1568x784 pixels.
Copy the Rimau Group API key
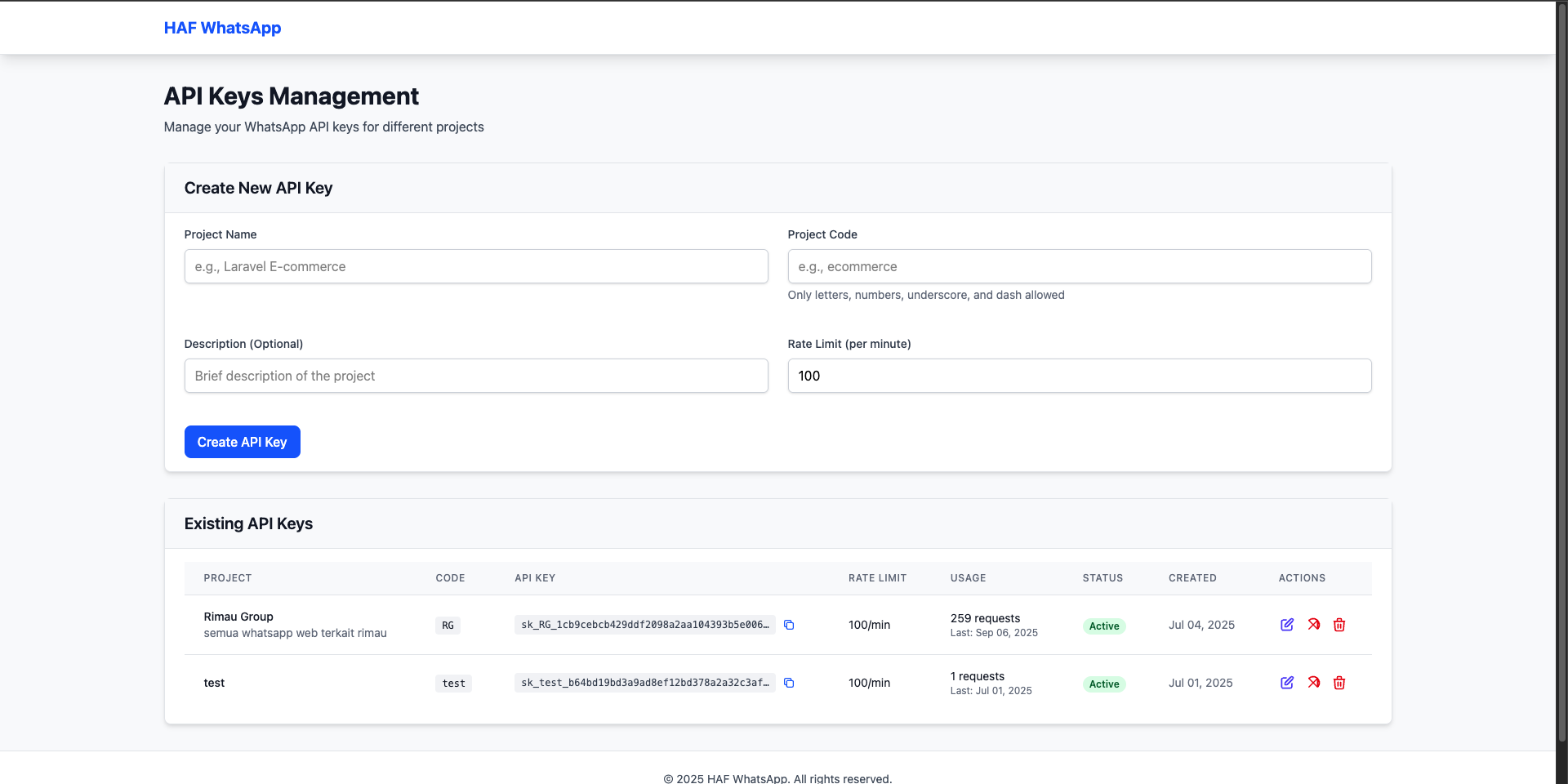[789, 625]
